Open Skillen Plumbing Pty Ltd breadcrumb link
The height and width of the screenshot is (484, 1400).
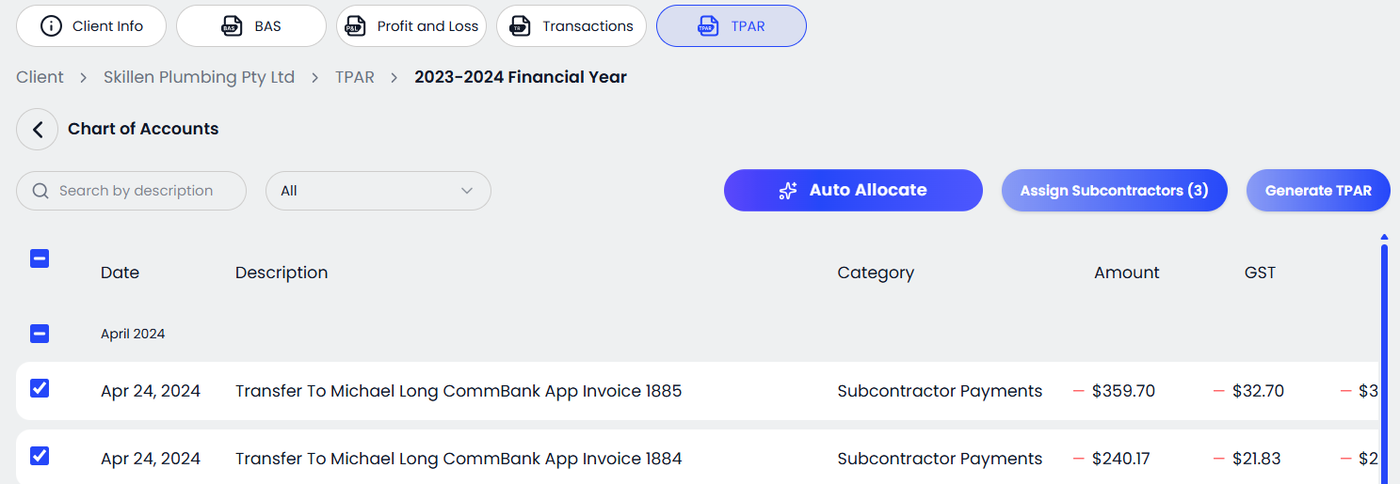pyautogui.click(x=199, y=77)
